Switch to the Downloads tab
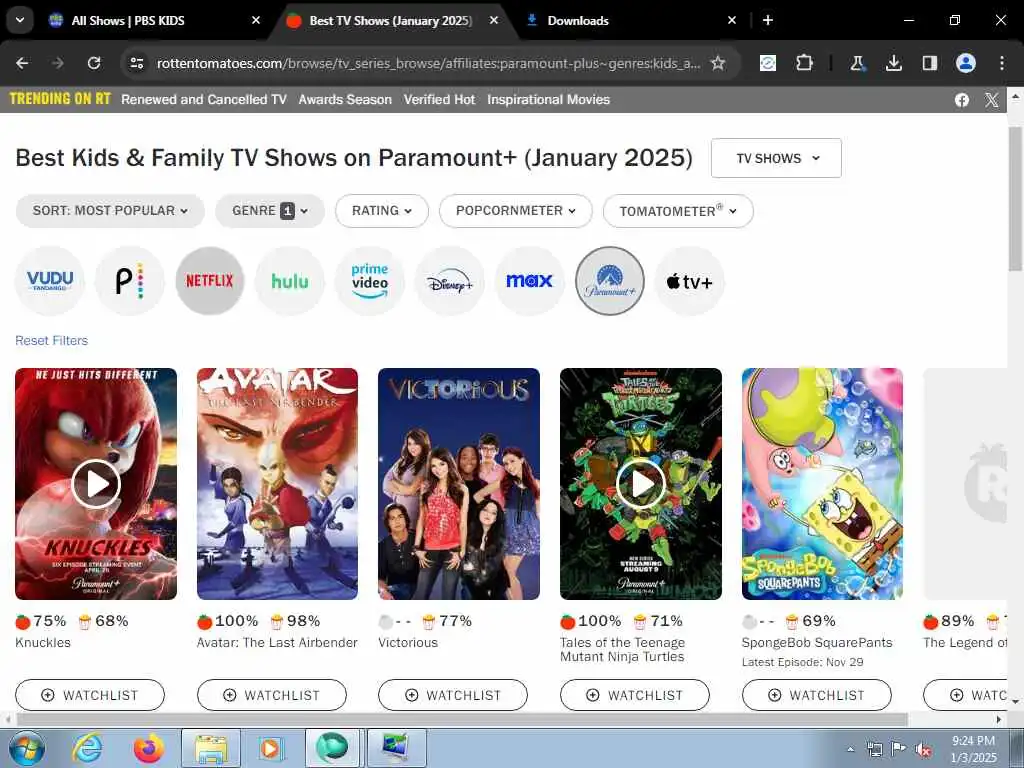The width and height of the screenshot is (1024, 768). tap(578, 20)
